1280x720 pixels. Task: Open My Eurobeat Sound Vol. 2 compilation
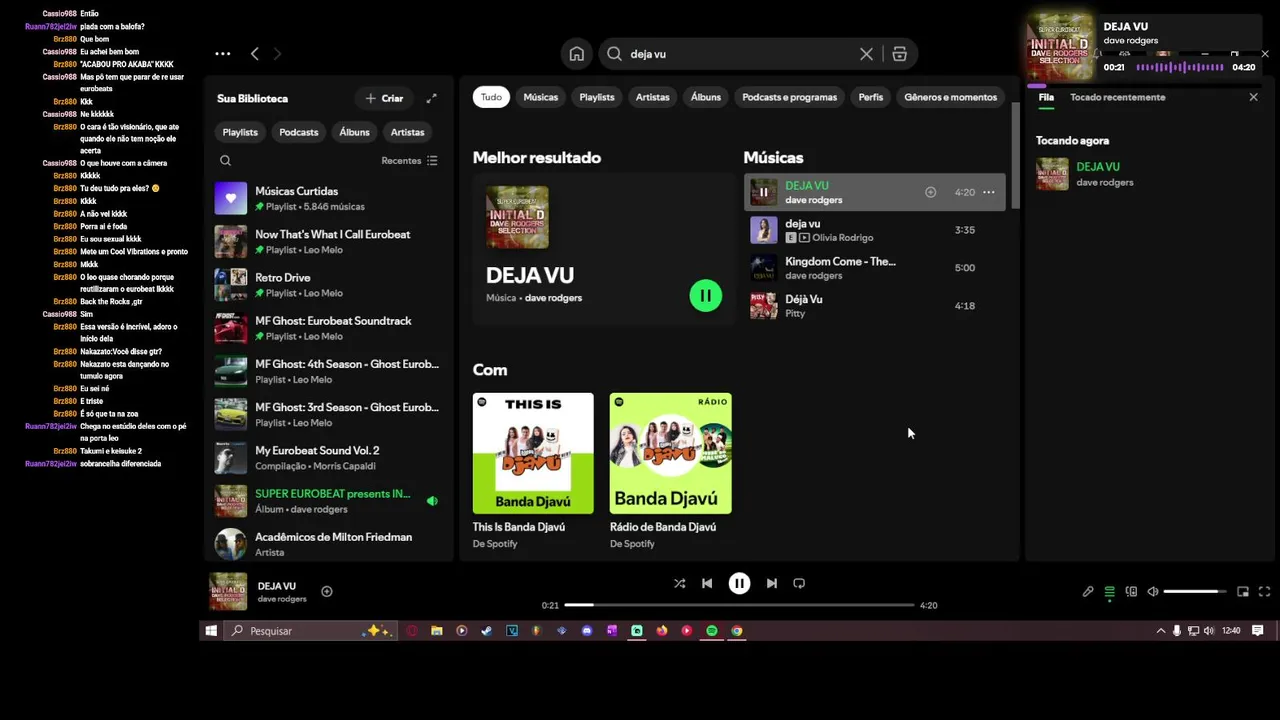click(327, 458)
